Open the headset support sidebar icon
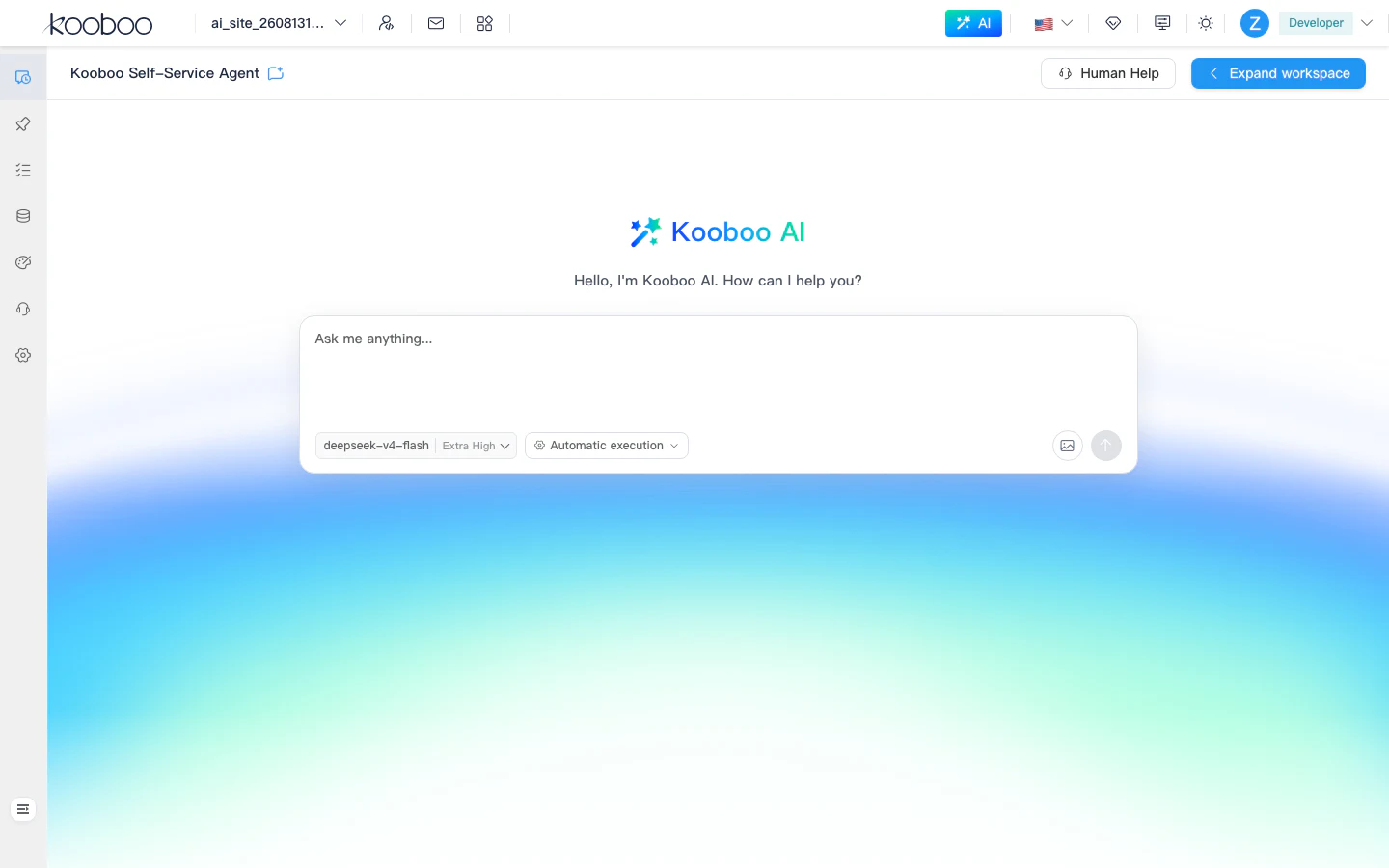The width and height of the screenshot is (1389, 868). 23,309
